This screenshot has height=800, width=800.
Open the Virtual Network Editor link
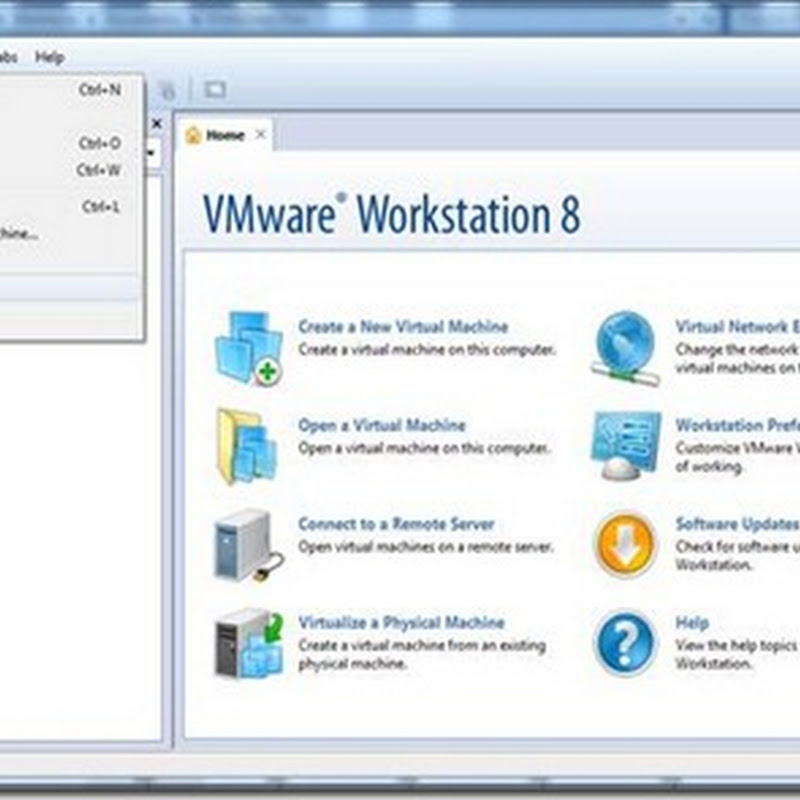[737, 327]
